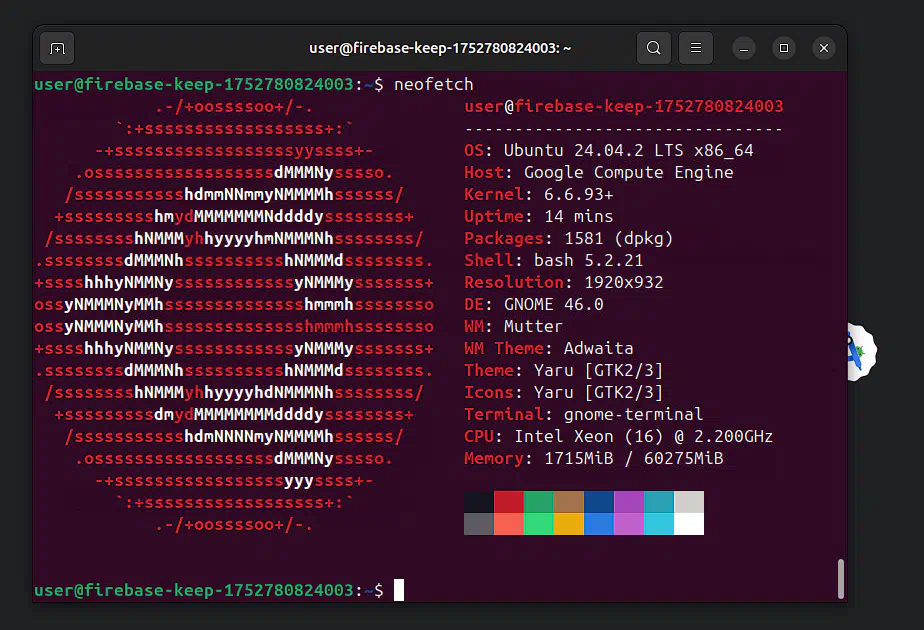
Task: Click the partially hidden app icon behind terminal
Action: (x=862, y=352)
